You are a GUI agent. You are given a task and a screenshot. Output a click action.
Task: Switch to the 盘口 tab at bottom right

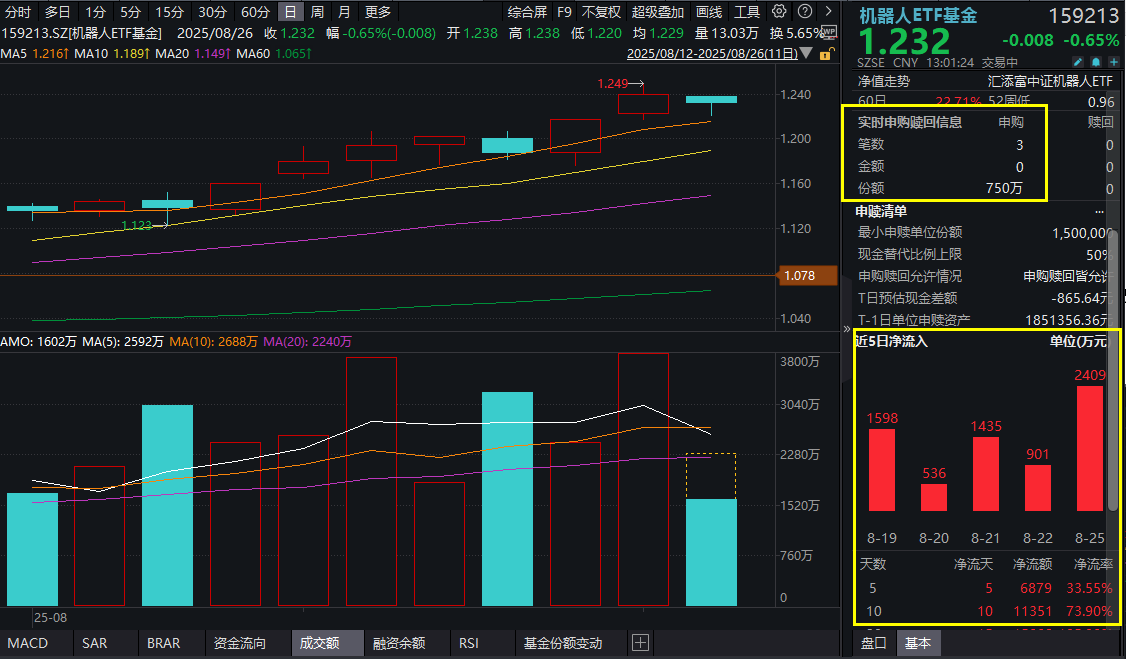(x=874, y=644)
